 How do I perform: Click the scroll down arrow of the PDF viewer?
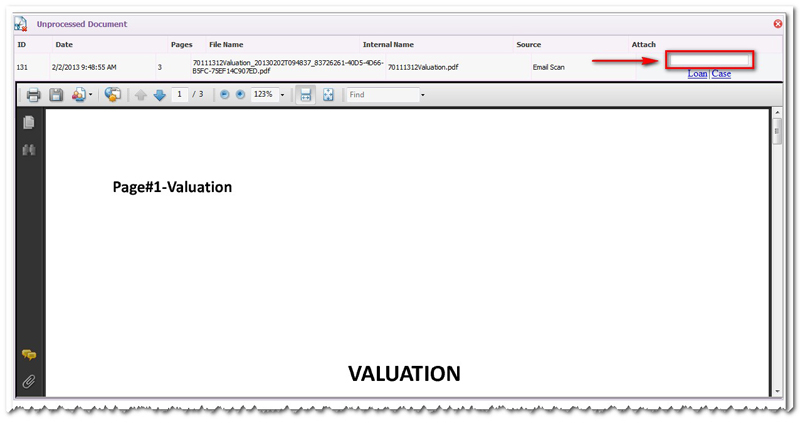click(777, 391)
